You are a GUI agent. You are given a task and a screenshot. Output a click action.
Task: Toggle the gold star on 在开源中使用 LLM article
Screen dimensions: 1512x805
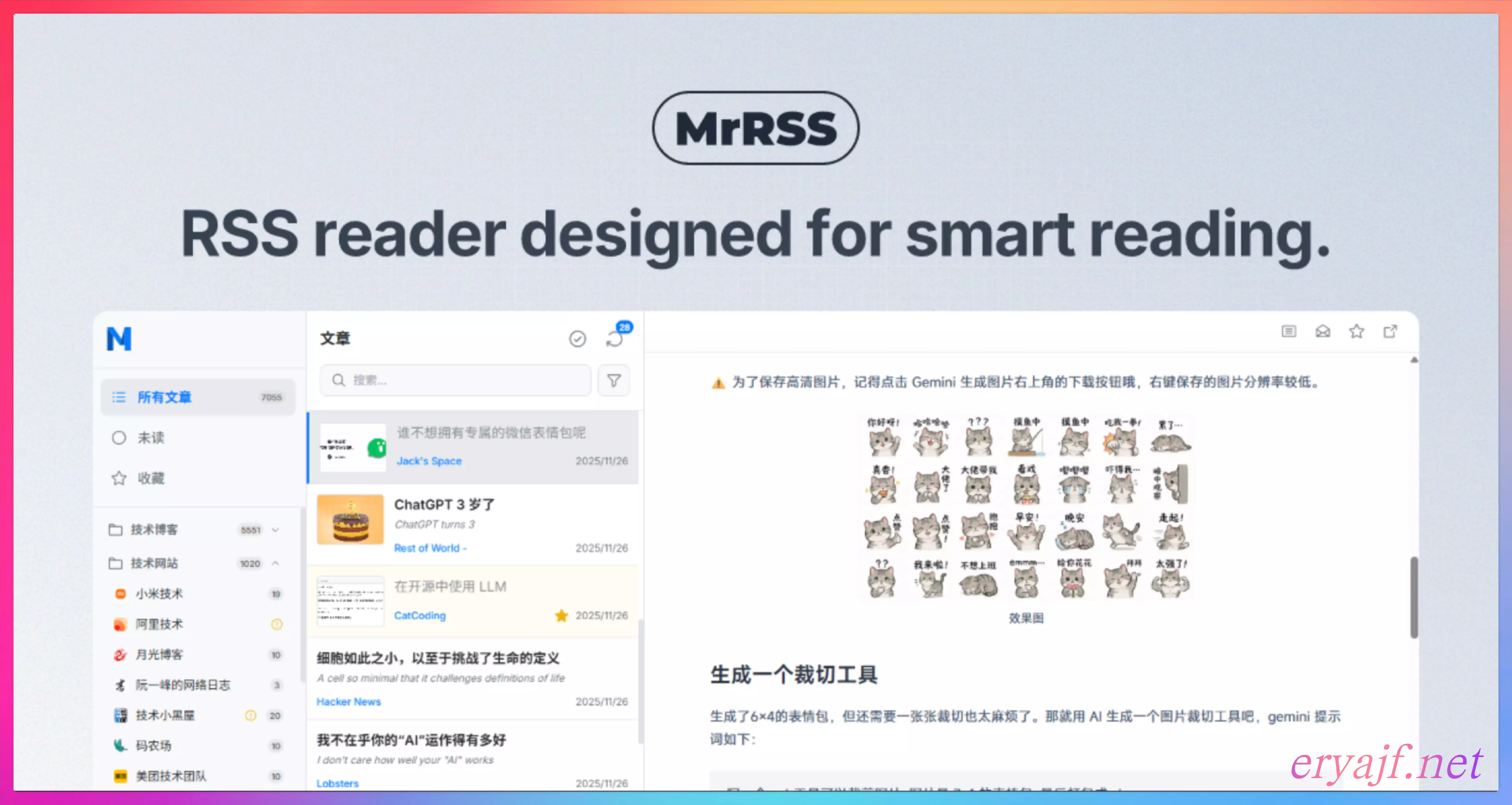(561, 615)
